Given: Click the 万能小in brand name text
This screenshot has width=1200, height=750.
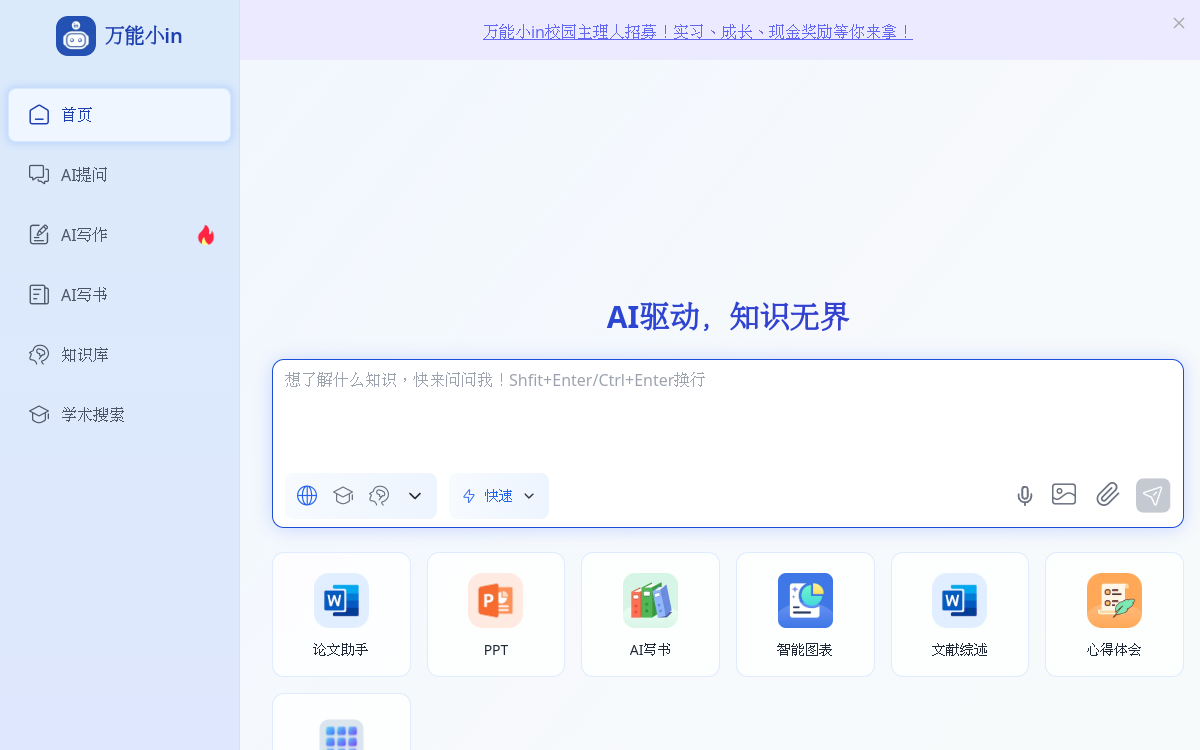Looking at the screenshot, I should (144, 36).
